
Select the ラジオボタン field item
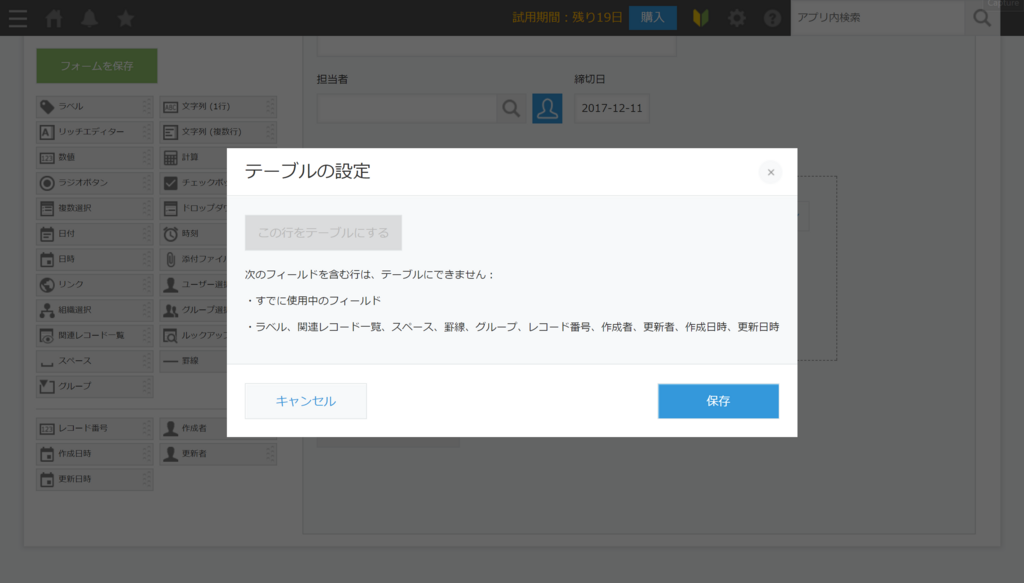click(x=95, y=183)
